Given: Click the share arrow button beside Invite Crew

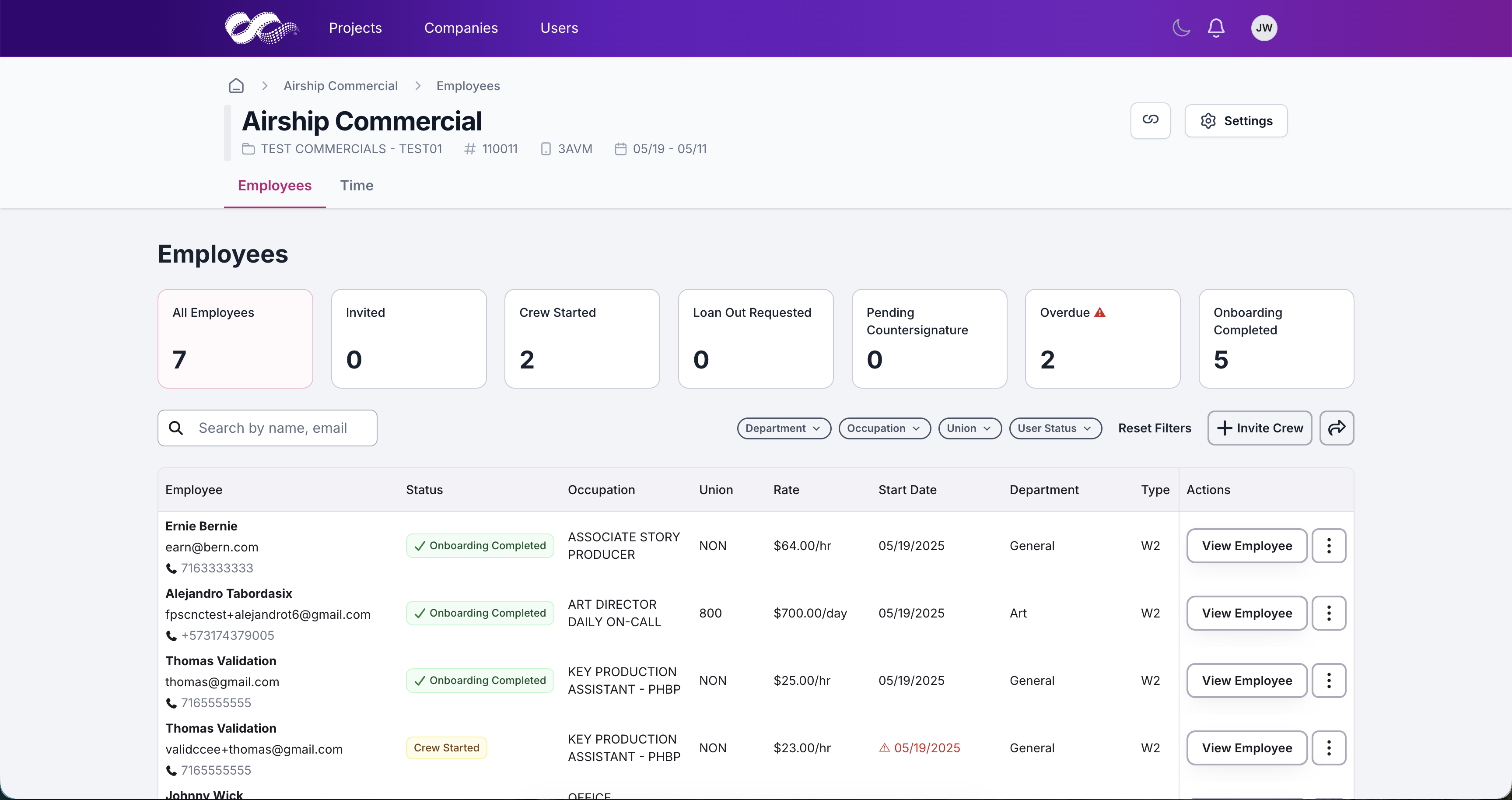Looking at the screenshot, I should click(1337, 428).
